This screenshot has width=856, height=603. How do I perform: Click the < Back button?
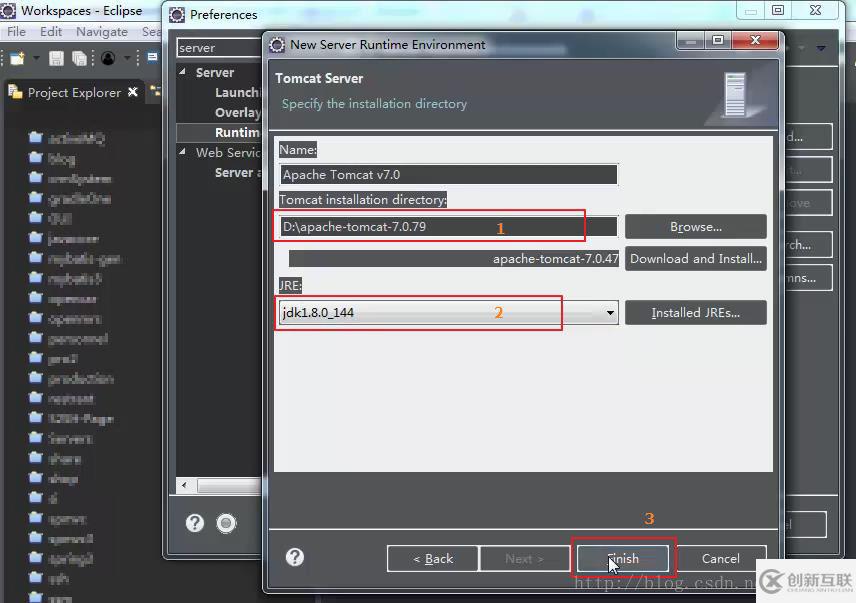433,559
